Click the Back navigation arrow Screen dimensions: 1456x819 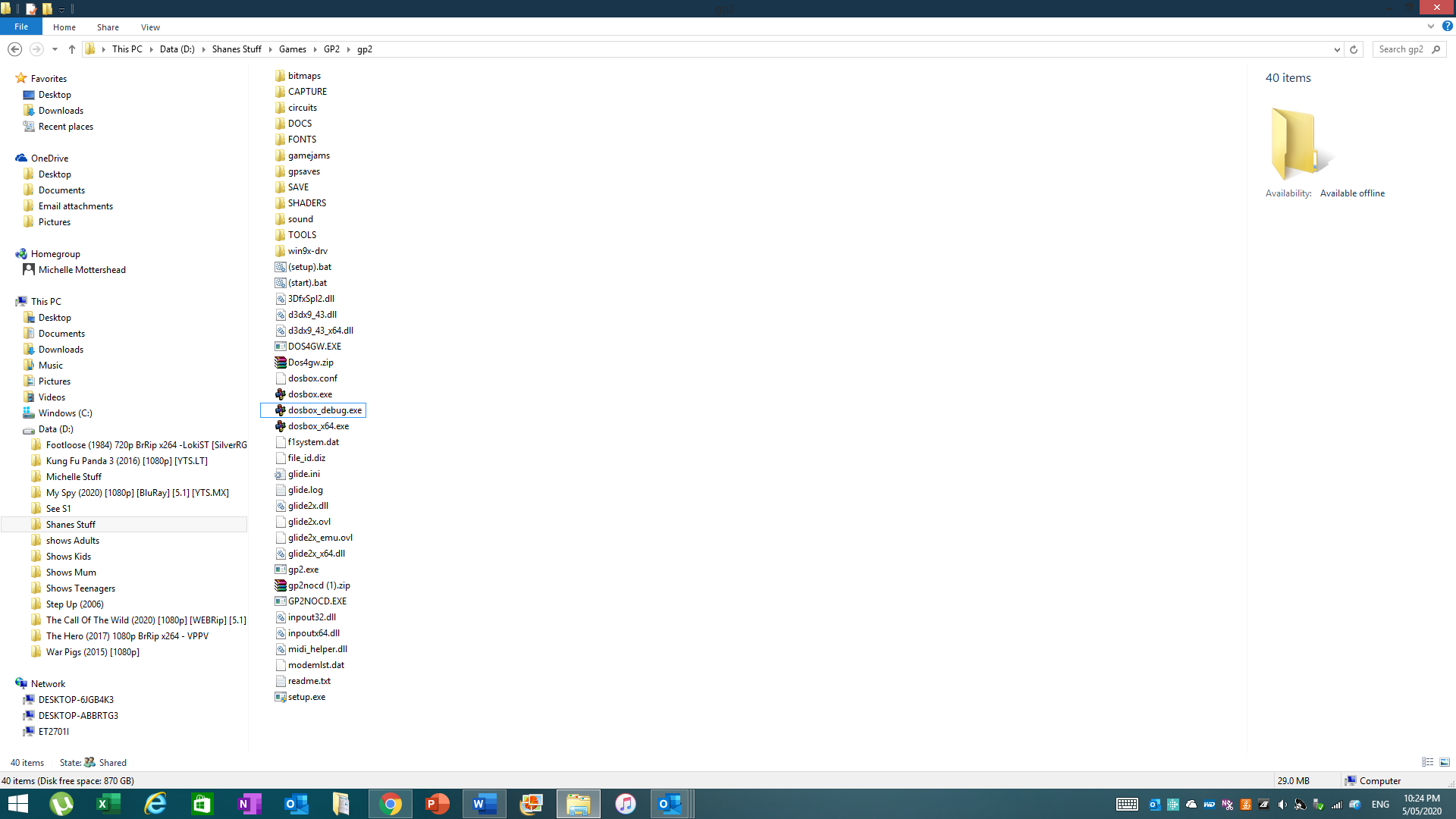pos(14,49)
